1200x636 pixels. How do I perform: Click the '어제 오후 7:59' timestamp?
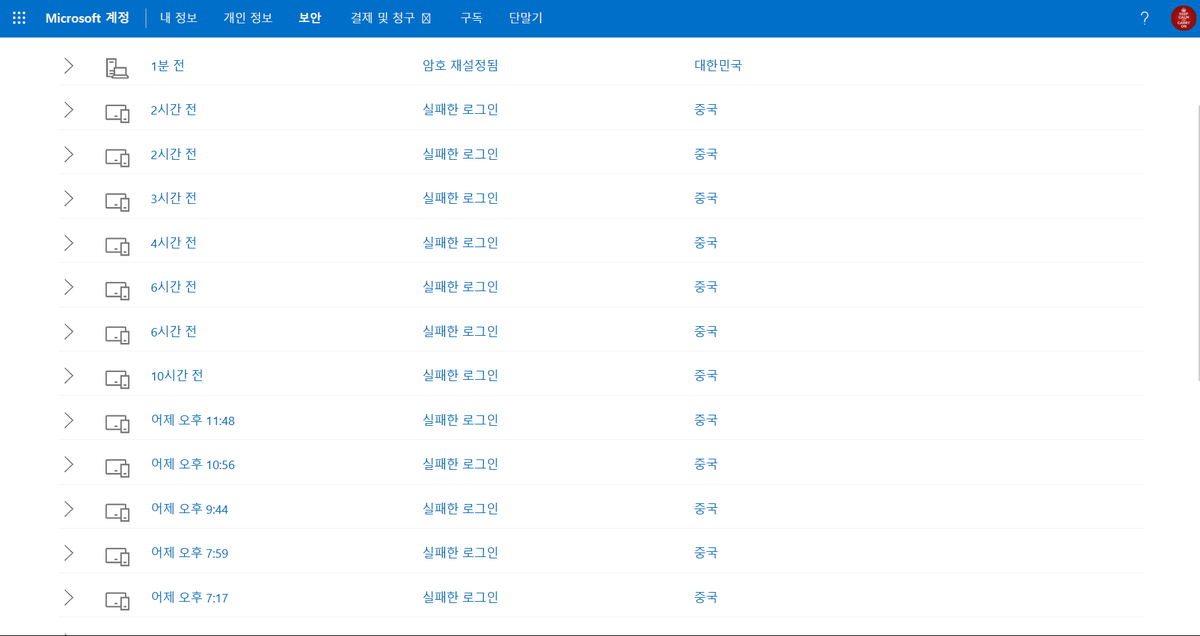[x=190, y=553]
